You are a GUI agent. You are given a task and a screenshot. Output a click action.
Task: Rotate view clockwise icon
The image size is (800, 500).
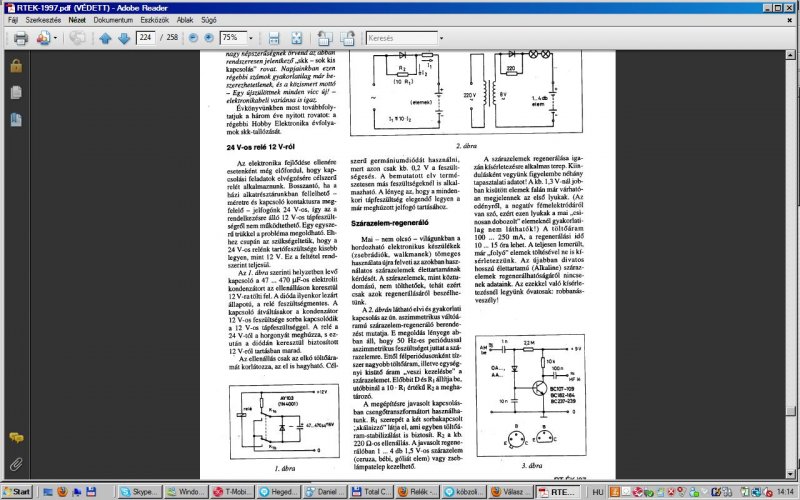(x=347, y=38)
